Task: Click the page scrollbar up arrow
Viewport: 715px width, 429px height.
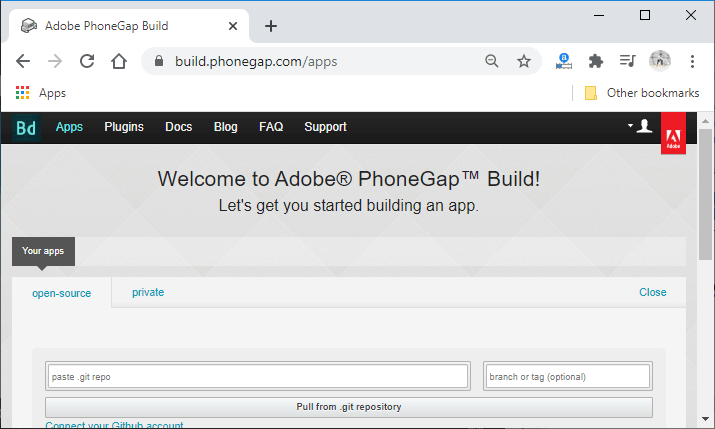Action: click(x=705, y=121)
